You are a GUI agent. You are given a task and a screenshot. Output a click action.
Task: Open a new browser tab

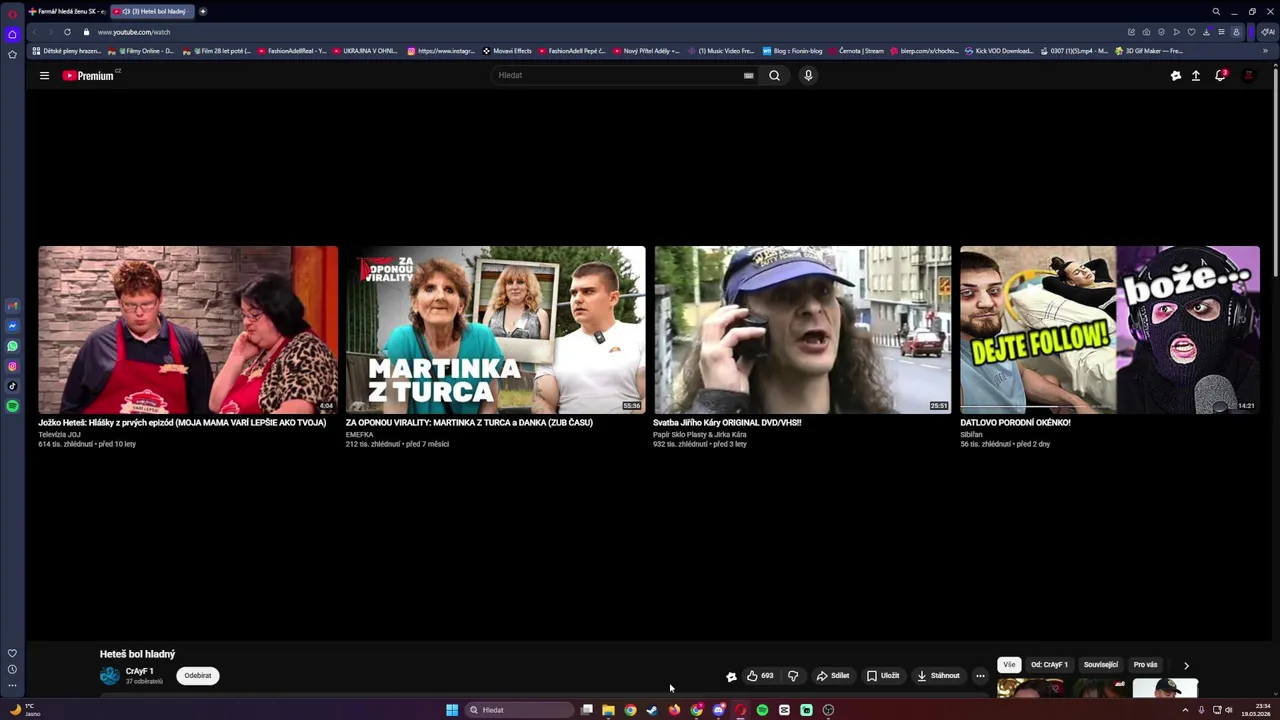point(203,12)
